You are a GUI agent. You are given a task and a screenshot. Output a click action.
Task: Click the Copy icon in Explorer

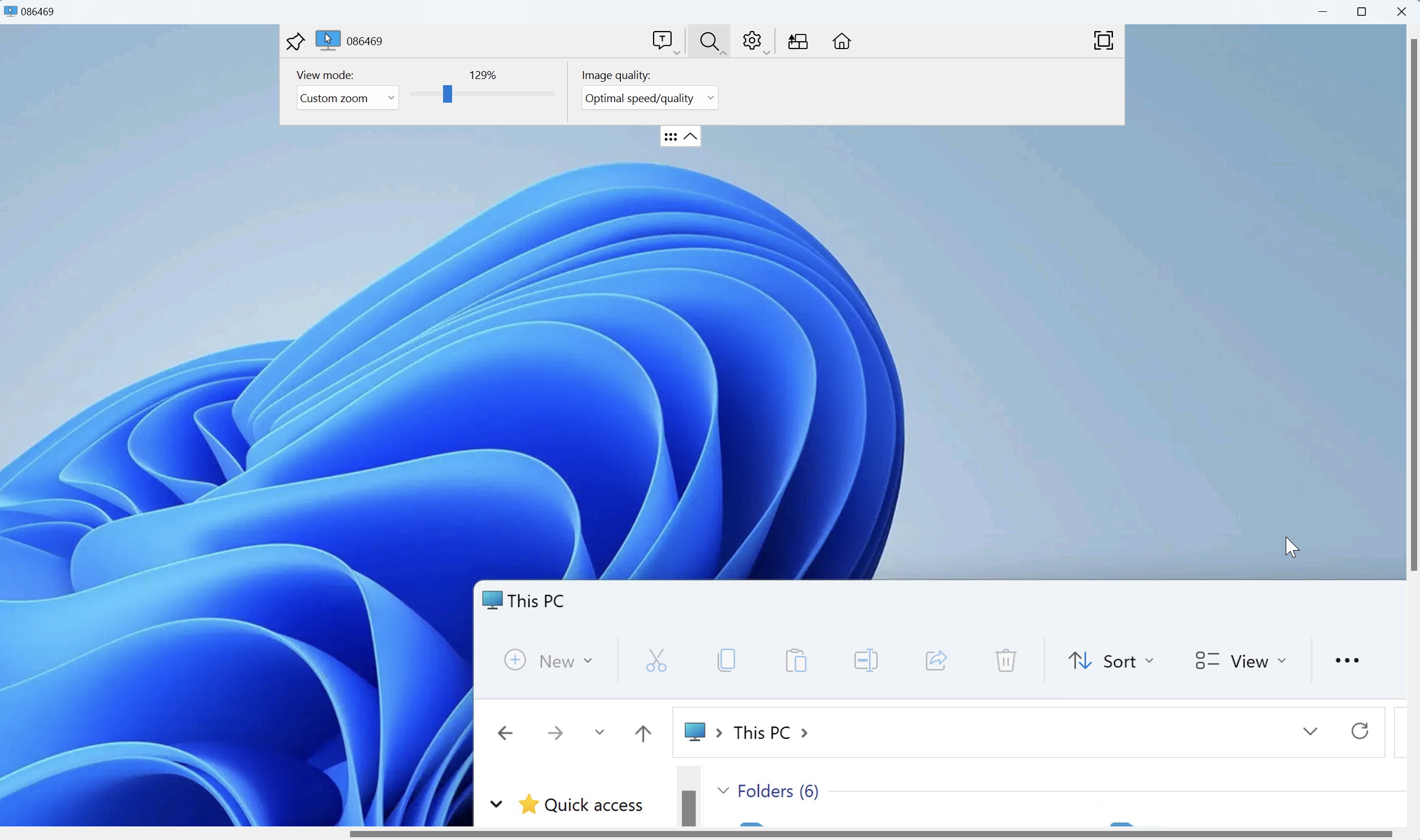click(726, 661)
